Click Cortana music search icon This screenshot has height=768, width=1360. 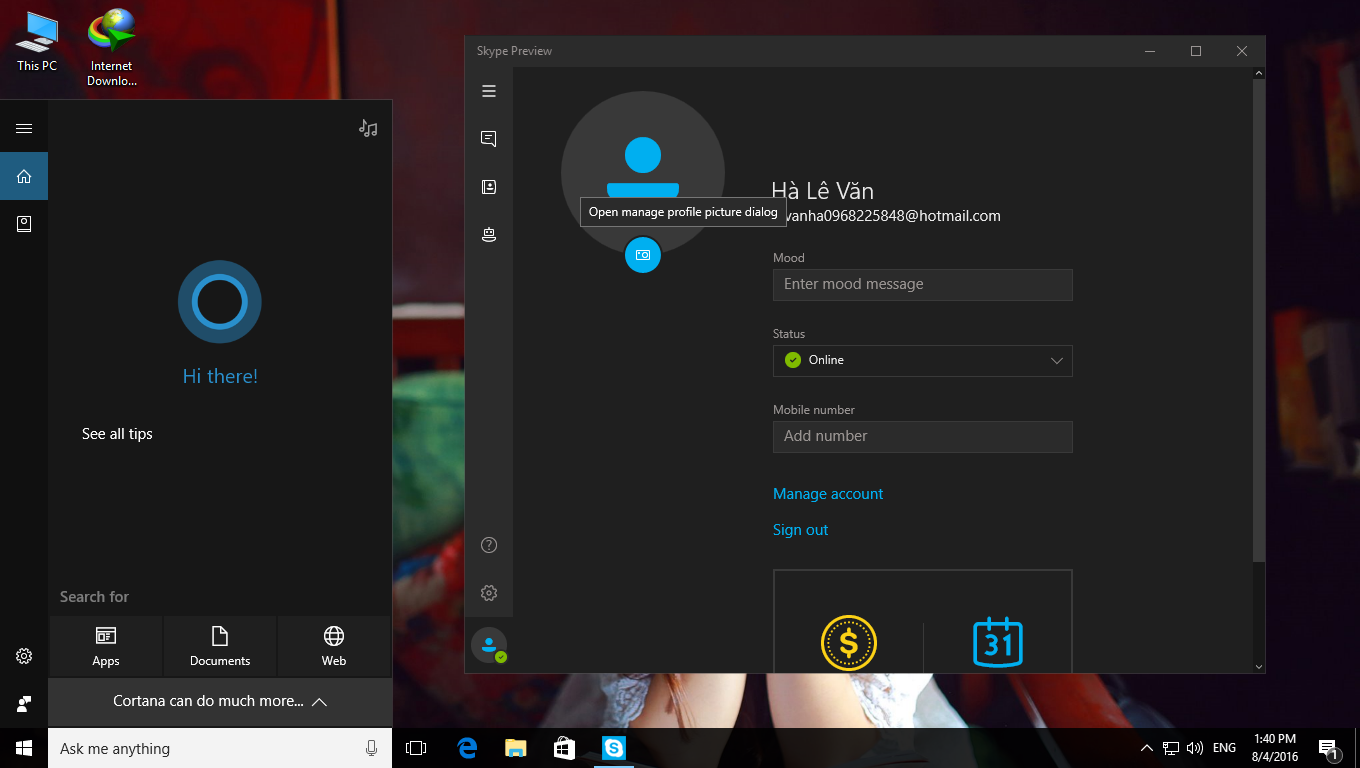[x=369, y=128]
